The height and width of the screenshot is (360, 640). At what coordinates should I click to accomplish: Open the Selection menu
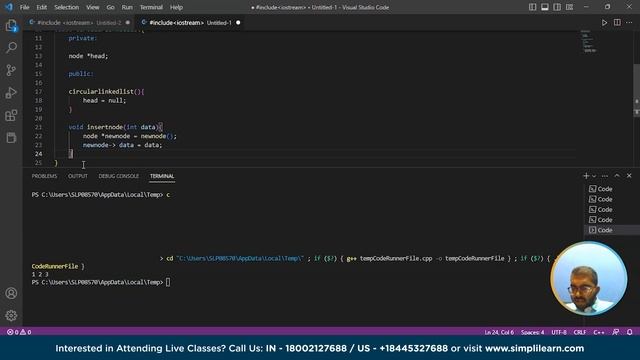tap(67, 7)
